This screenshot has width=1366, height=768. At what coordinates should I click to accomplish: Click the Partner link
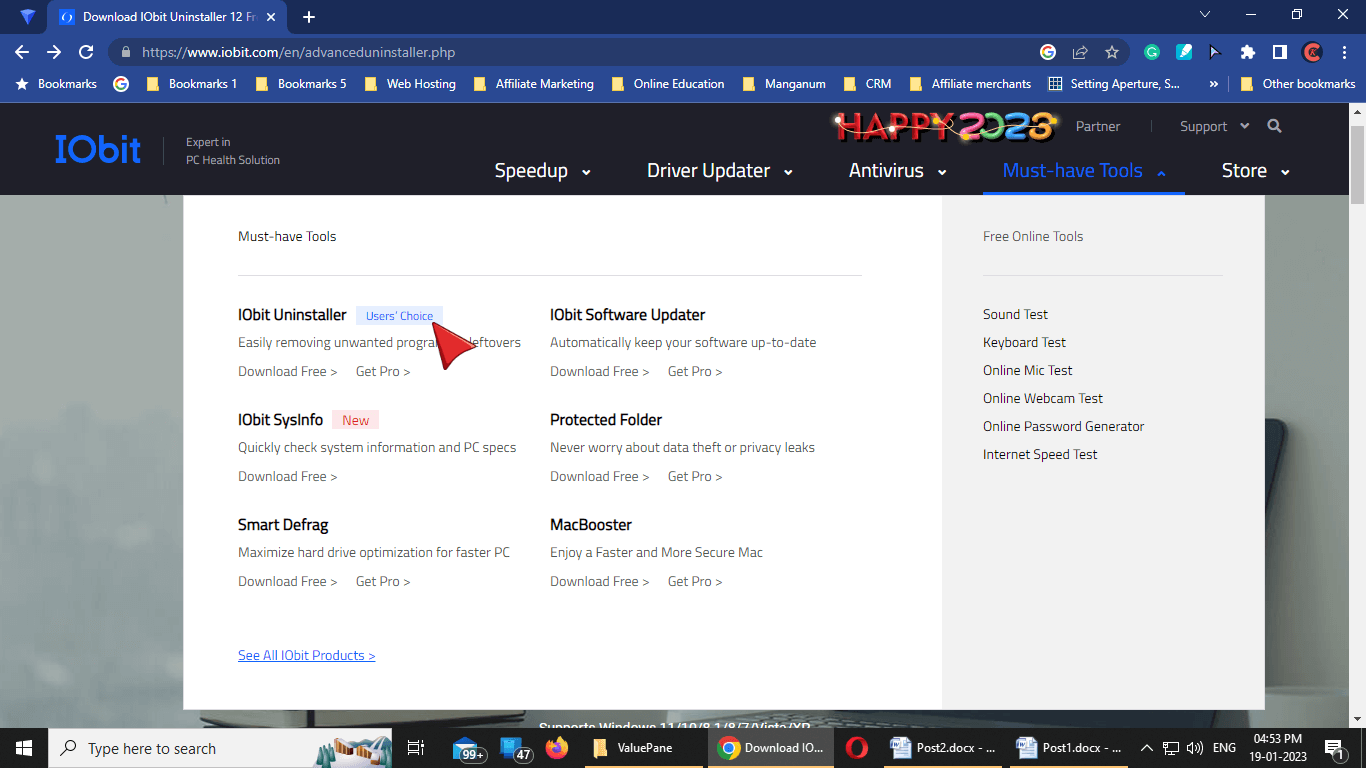[x=1098, y=126]
